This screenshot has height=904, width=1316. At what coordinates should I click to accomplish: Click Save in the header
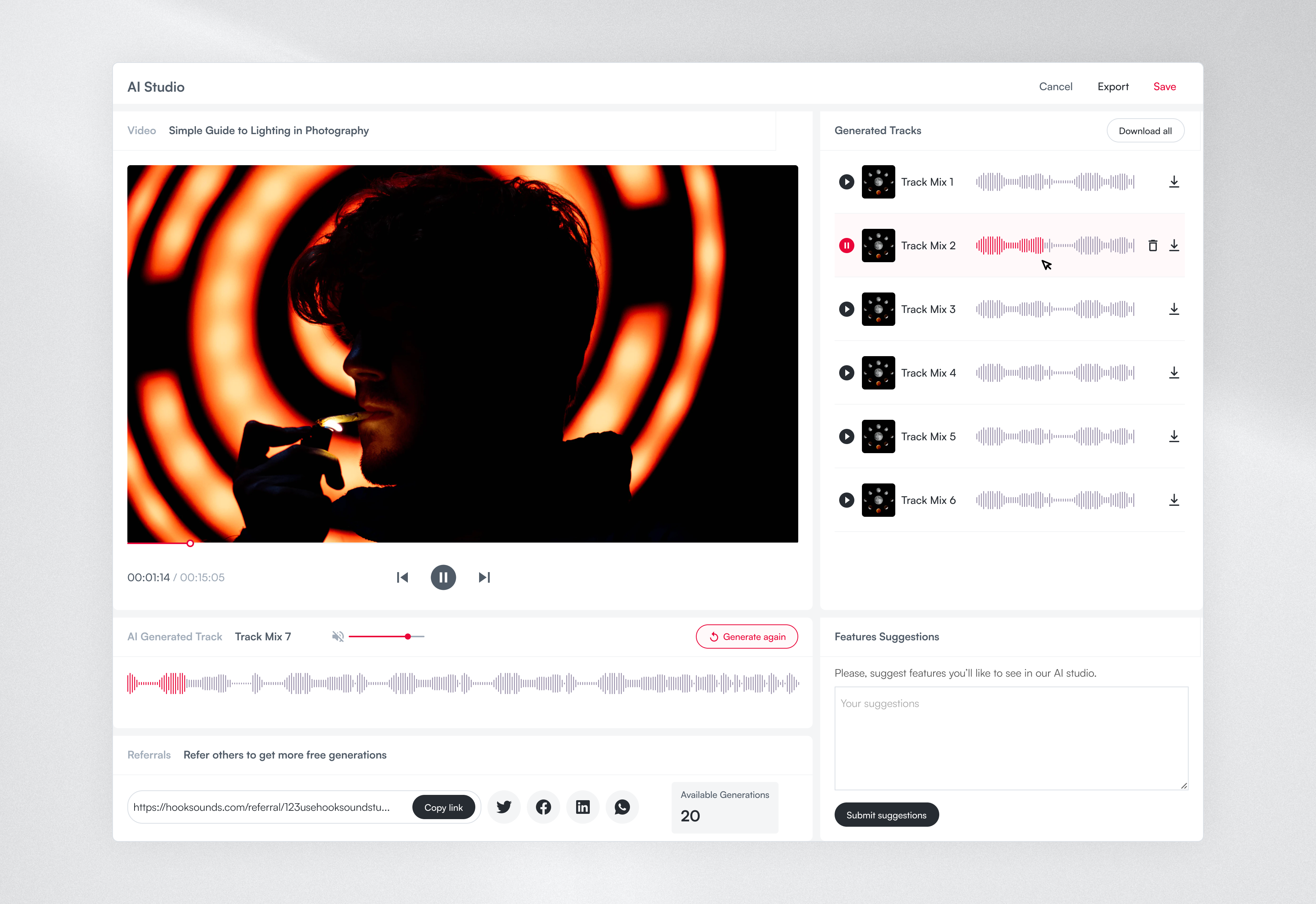pos(1164,87)
